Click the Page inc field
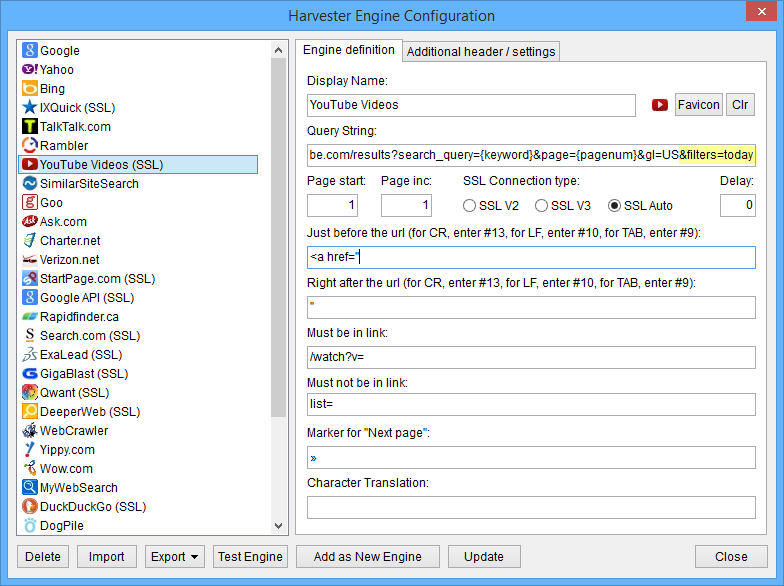Viewport: 784px width, 586px height. [406, 205]
